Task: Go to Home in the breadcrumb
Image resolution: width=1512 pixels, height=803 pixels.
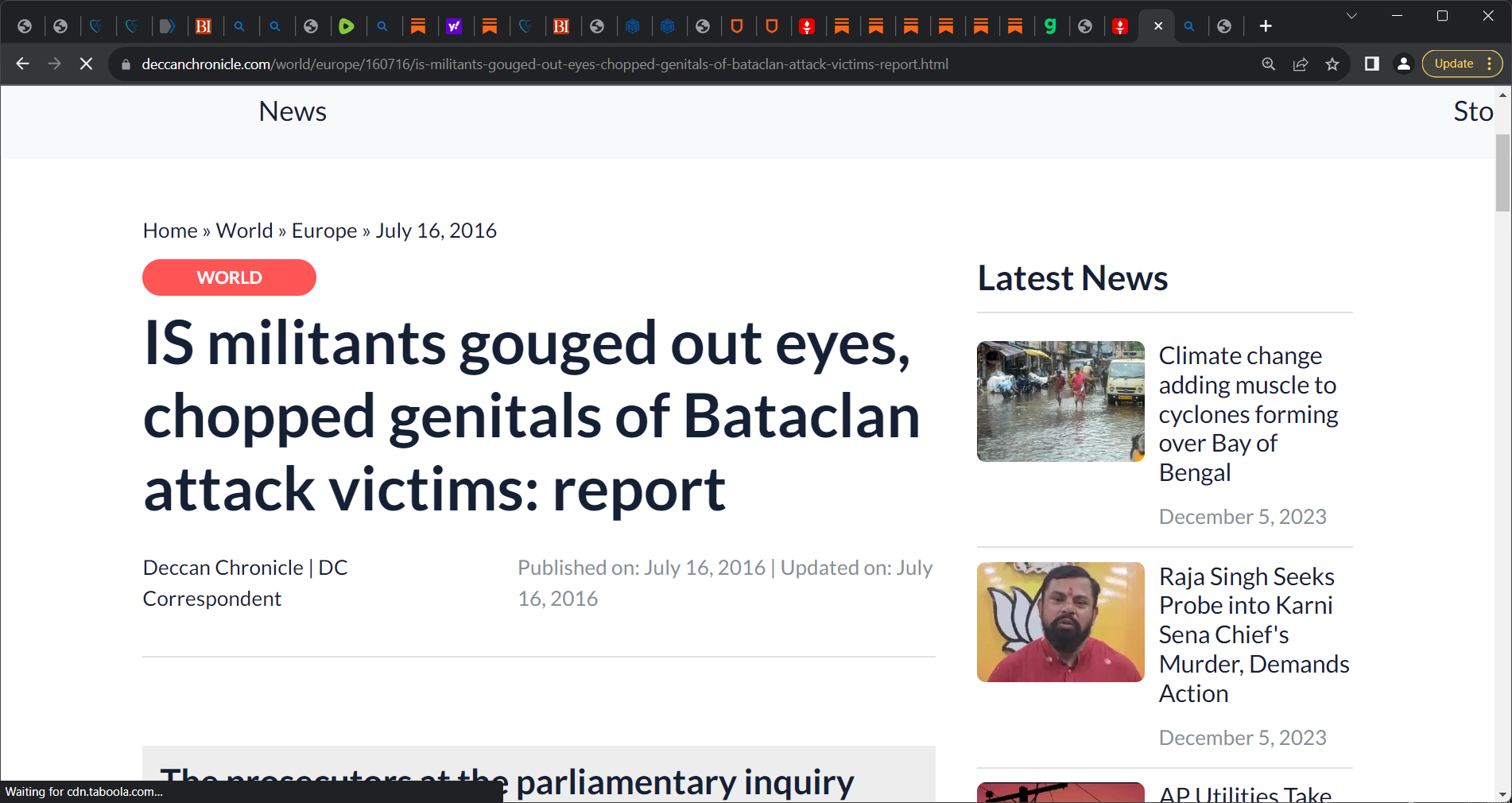Action: (170, 231)
